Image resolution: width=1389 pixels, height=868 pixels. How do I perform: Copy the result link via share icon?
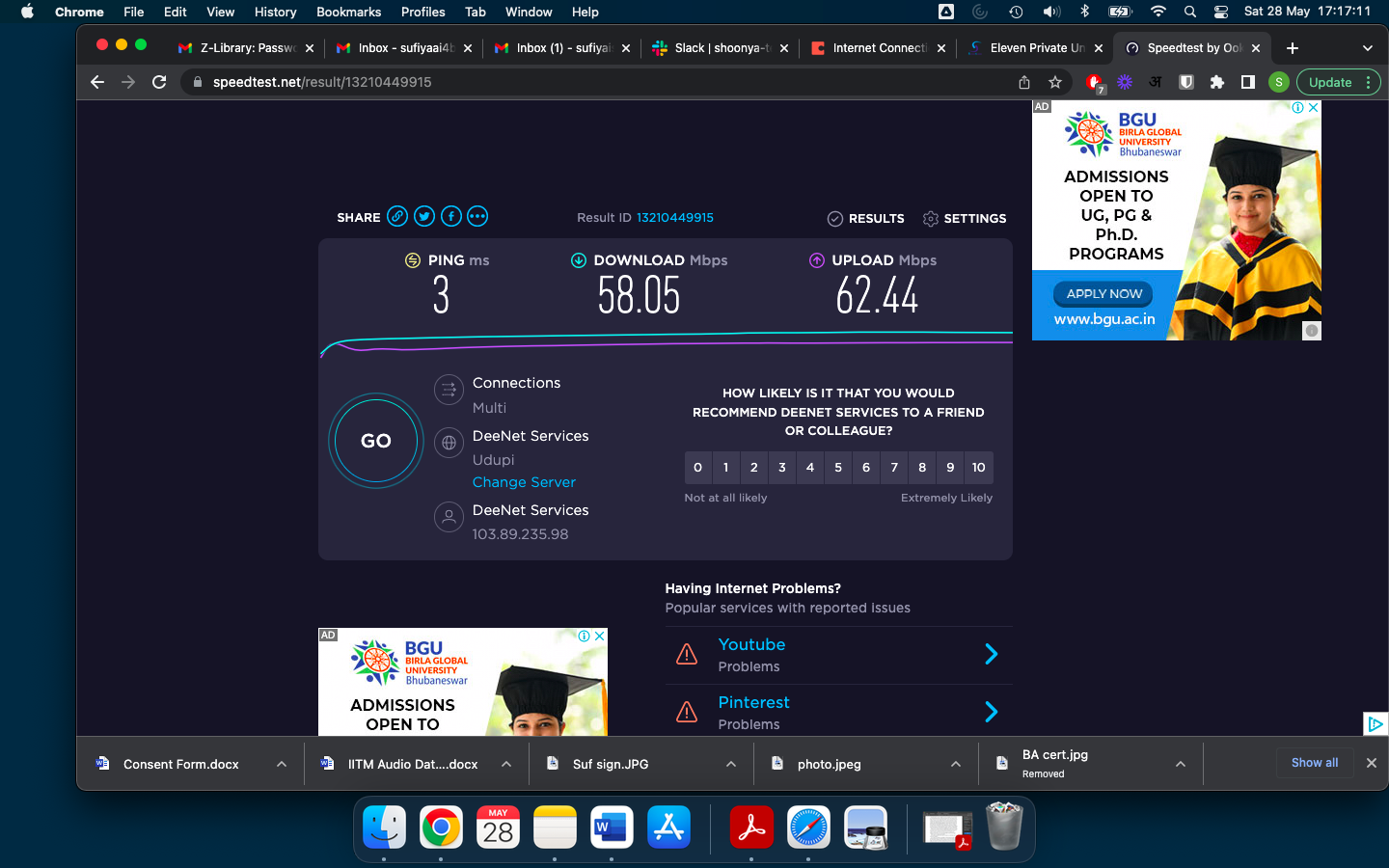coord(397,216)
